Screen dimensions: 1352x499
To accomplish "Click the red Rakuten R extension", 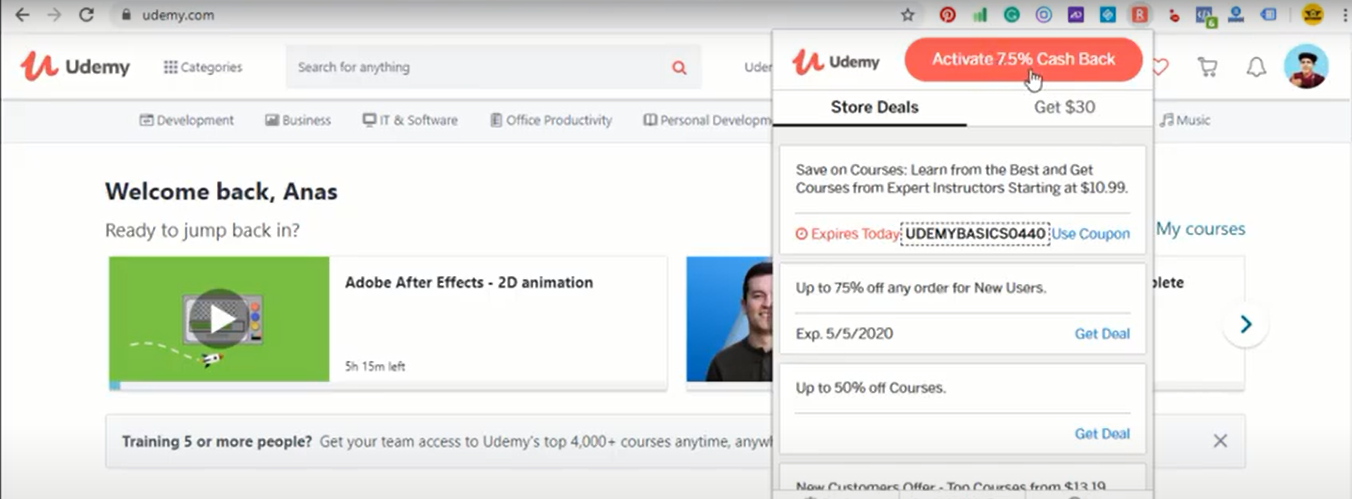I will coord(1139,15).
